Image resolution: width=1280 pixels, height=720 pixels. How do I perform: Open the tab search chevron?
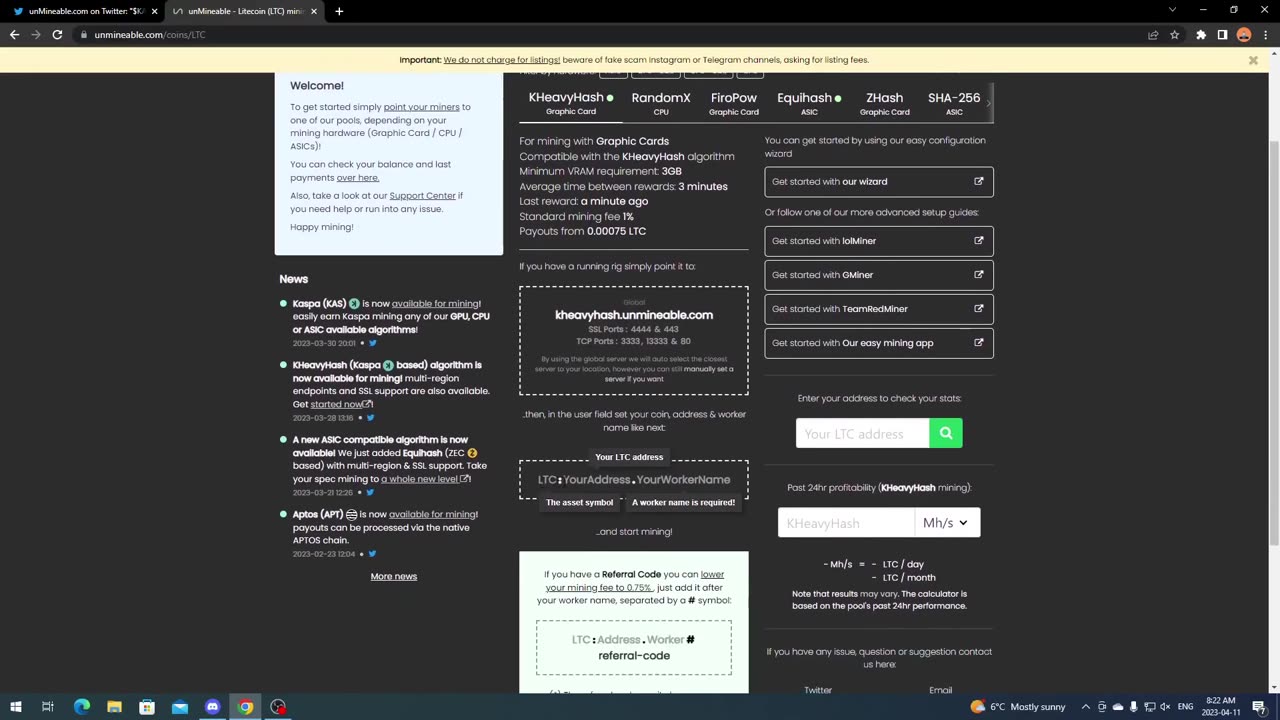(1172, 10)
